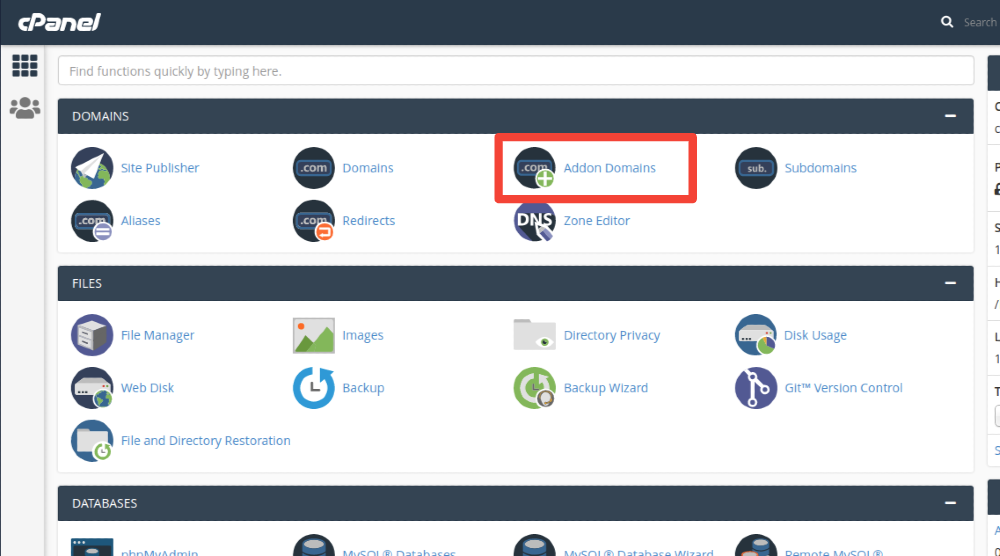The width and height of the screenshot is (1000, 556).
Task: Open the Aliases link
Action: pyautogui.click(x=140, y=221)
